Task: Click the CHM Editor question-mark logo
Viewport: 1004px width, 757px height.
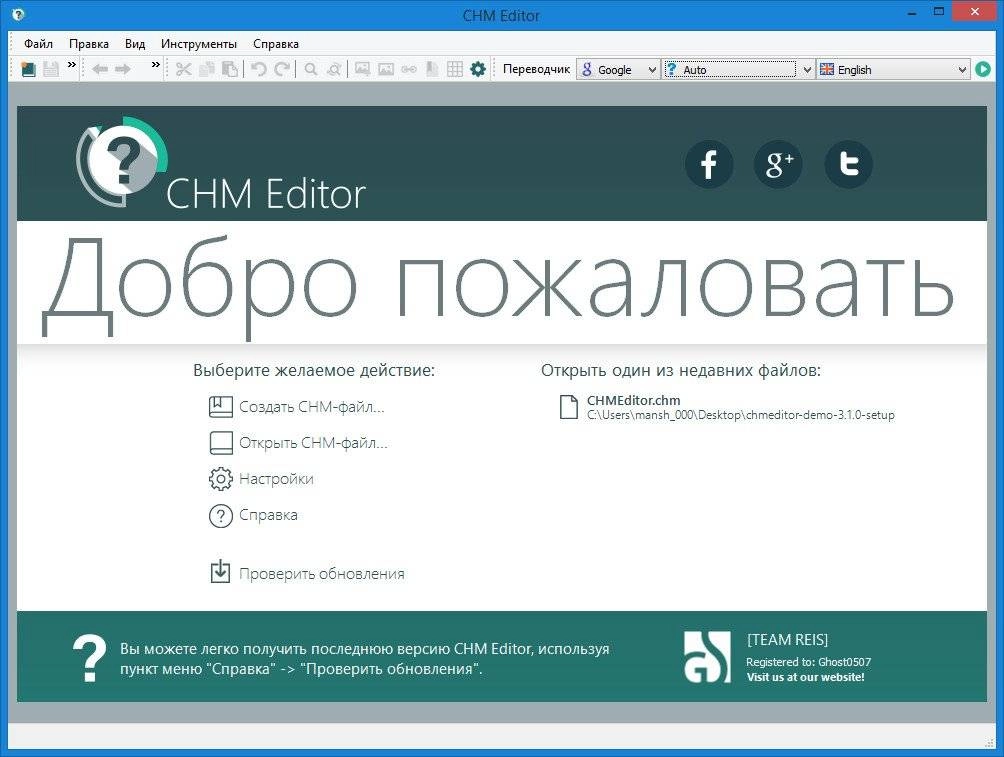Action: [x=122, y=161]
